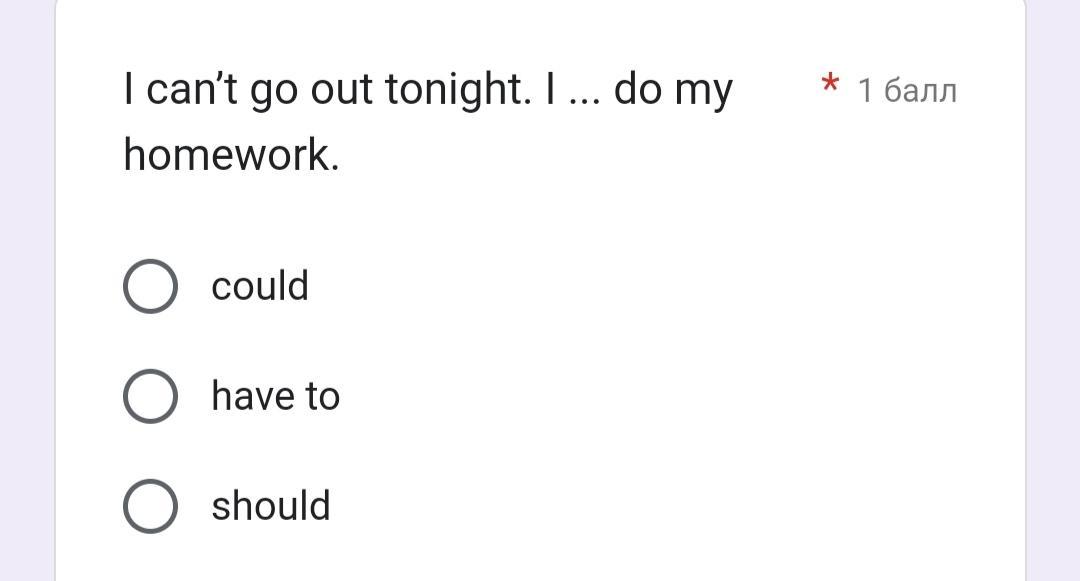Viewport: 1080px width, 581px height.
Task: Click the first word "I" of the question
Action: tap(128, 90)
